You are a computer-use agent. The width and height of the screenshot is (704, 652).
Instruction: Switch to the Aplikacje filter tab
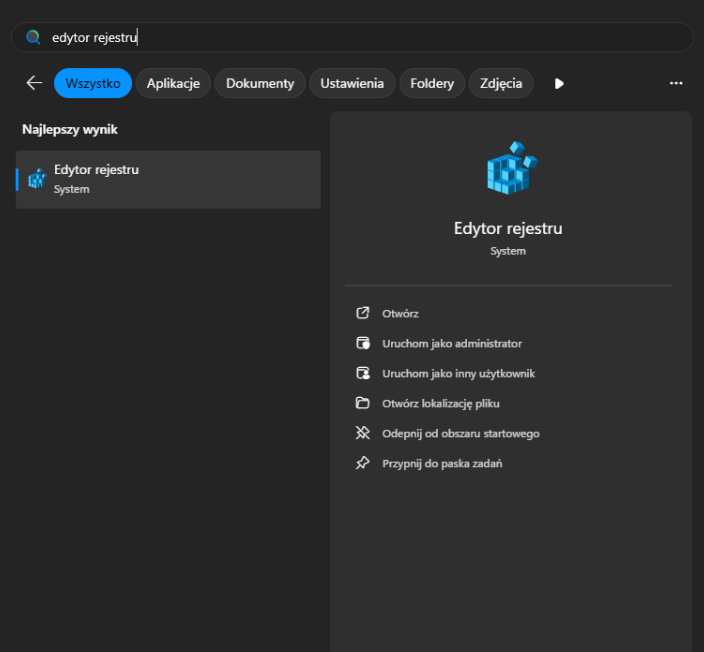173,83
